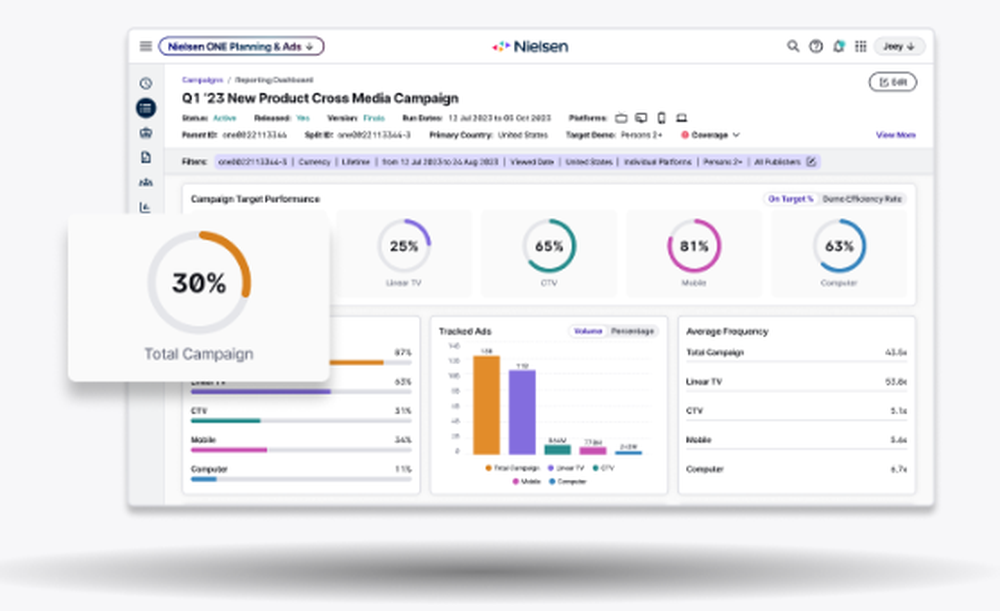
Task: Click the date range filter chip
Action: pos(440,162)
